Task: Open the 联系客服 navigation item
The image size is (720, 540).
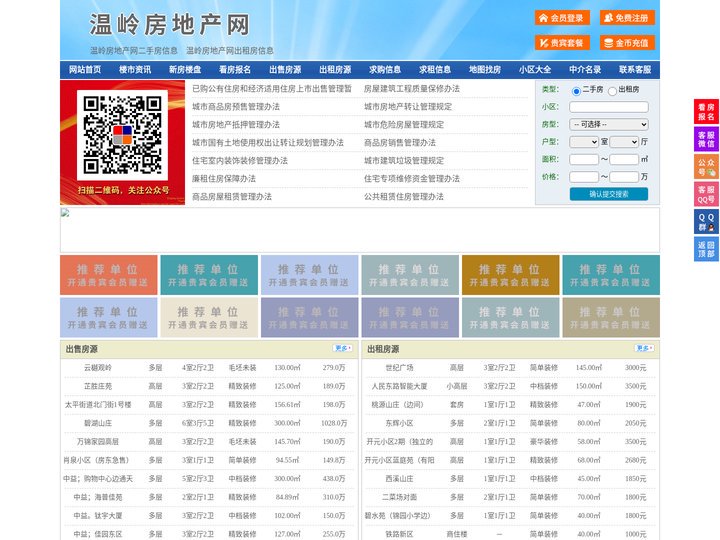Action: click(x=635, y=70)
